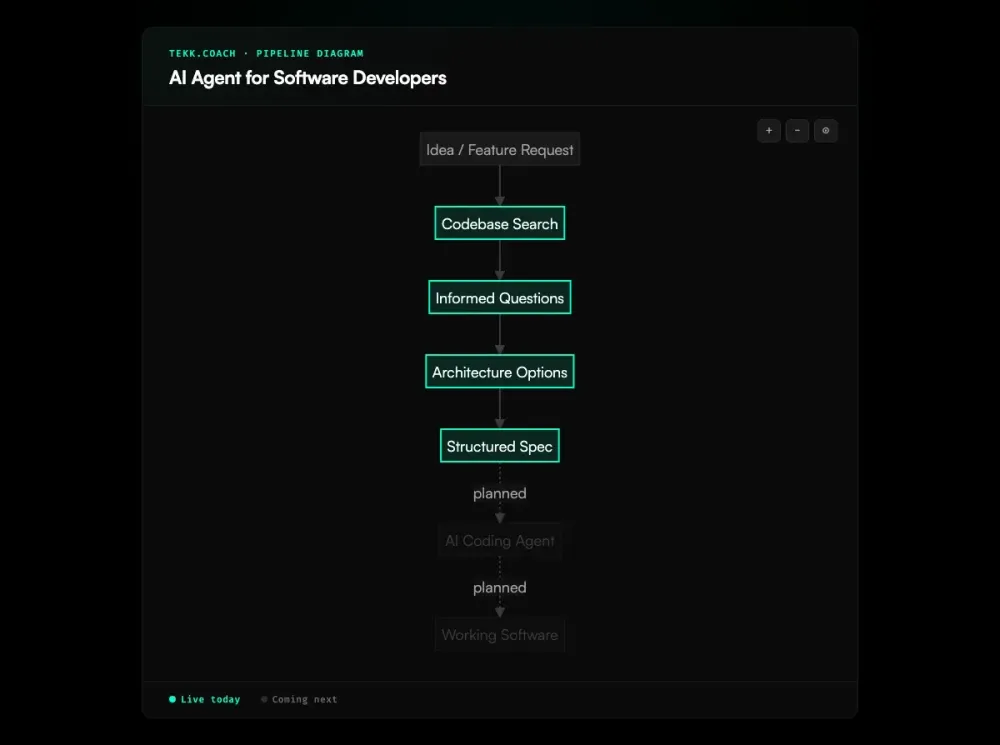Click the upper planned edge label
The width and height of the screenshot is (1000, 745).
(499, 493)
